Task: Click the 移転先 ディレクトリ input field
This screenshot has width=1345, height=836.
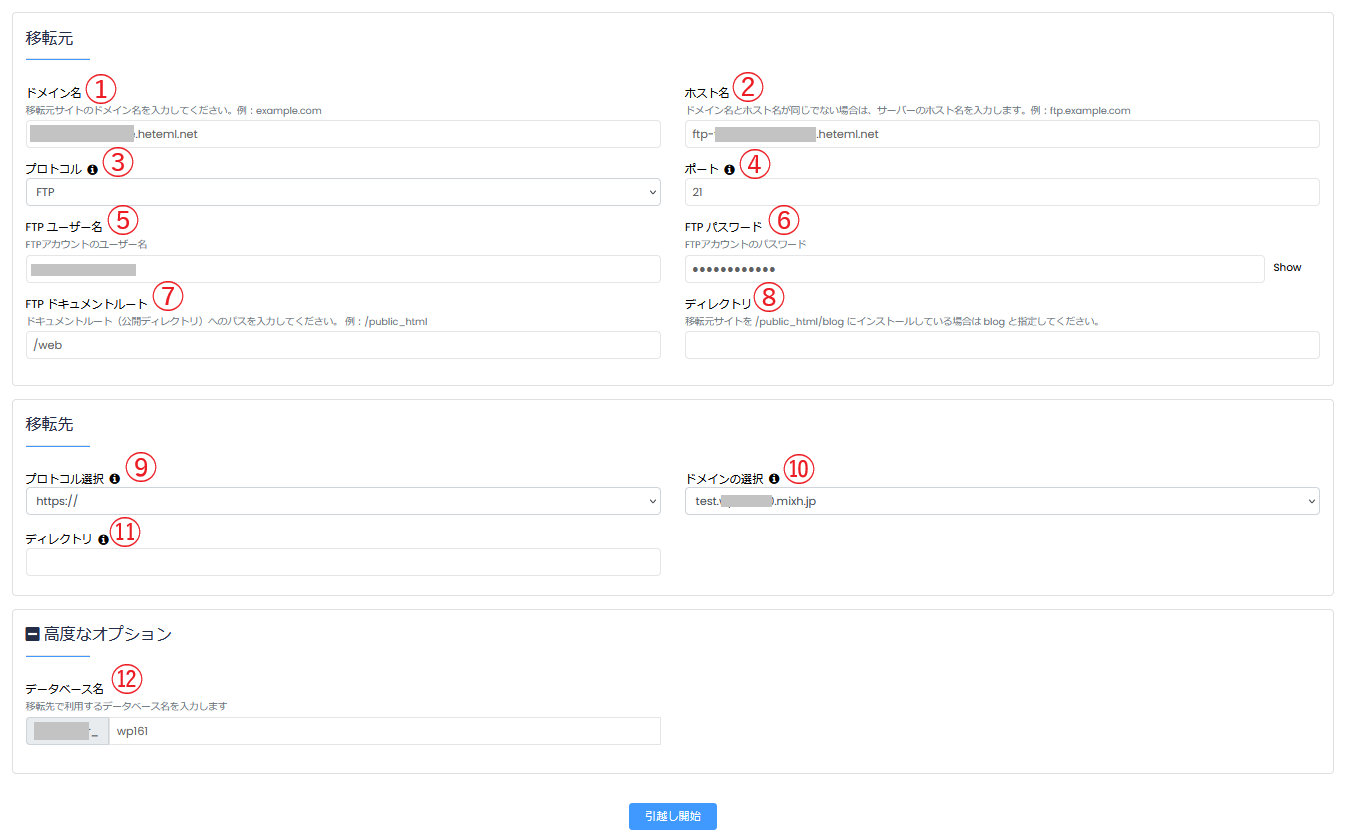Action: tap(343, 562)
